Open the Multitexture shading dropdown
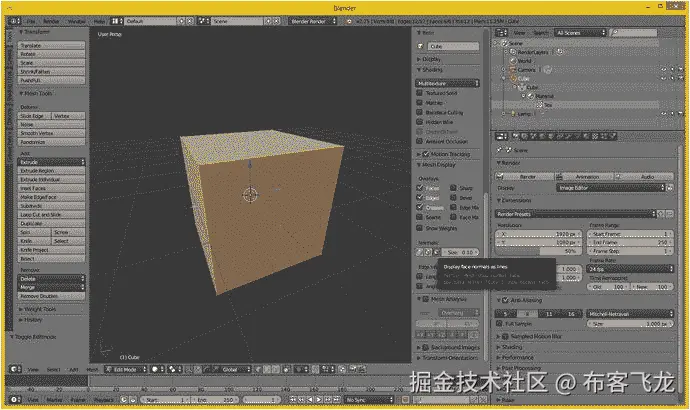The height and width of the screenshot is (410, 690). click(447, 83)
